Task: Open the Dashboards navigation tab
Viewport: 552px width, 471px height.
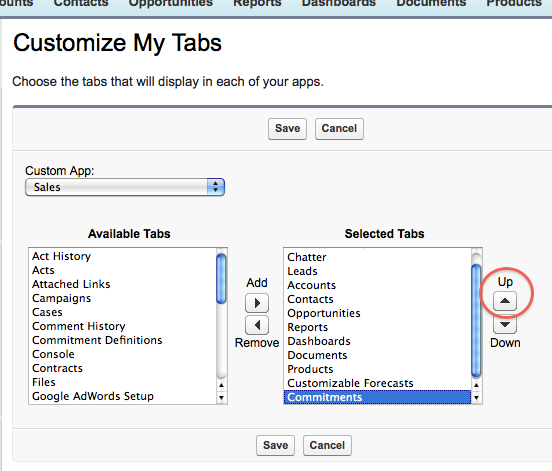Action: point(339,4)
